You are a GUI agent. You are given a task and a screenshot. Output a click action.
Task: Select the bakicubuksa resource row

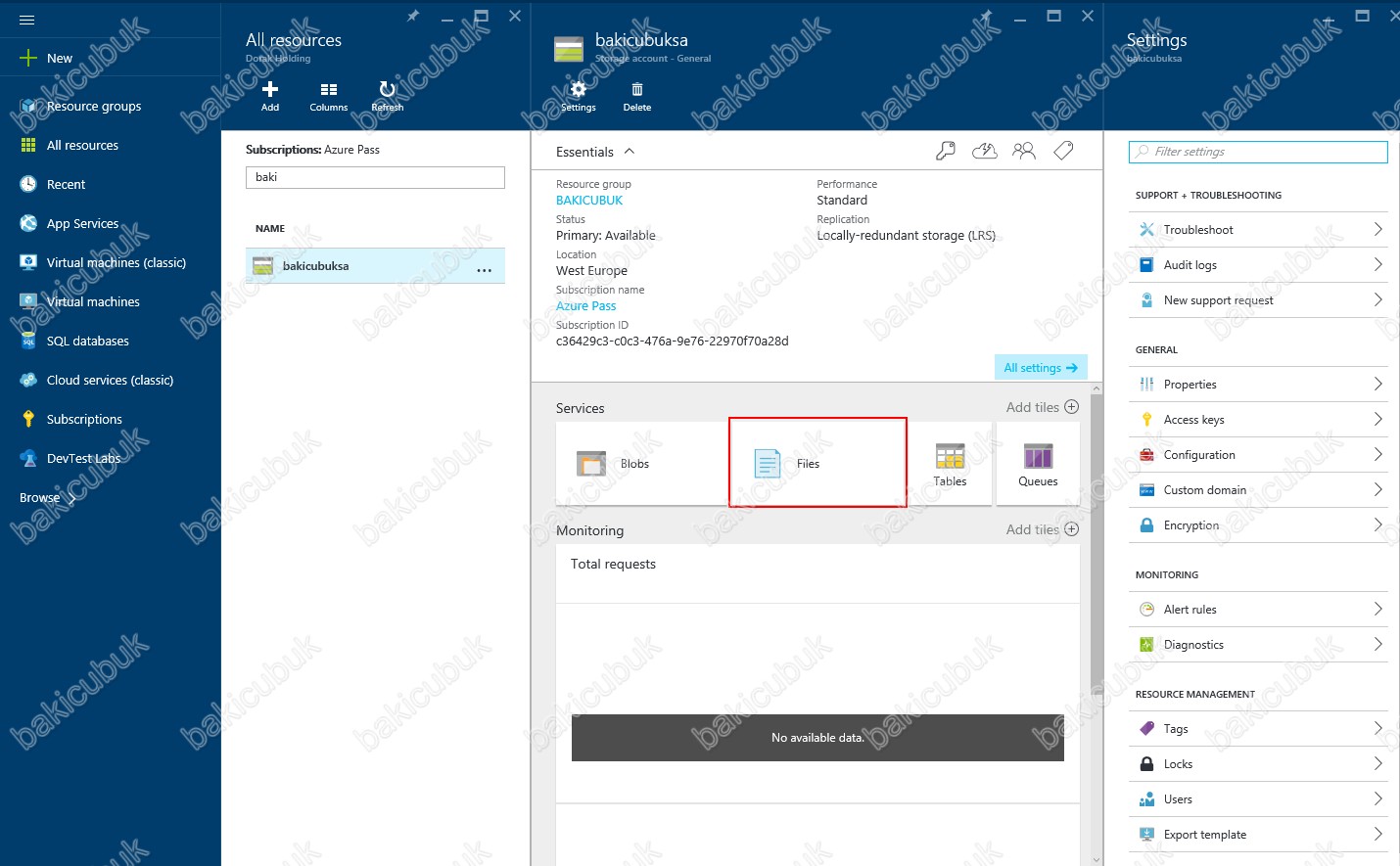click(375, 266)
